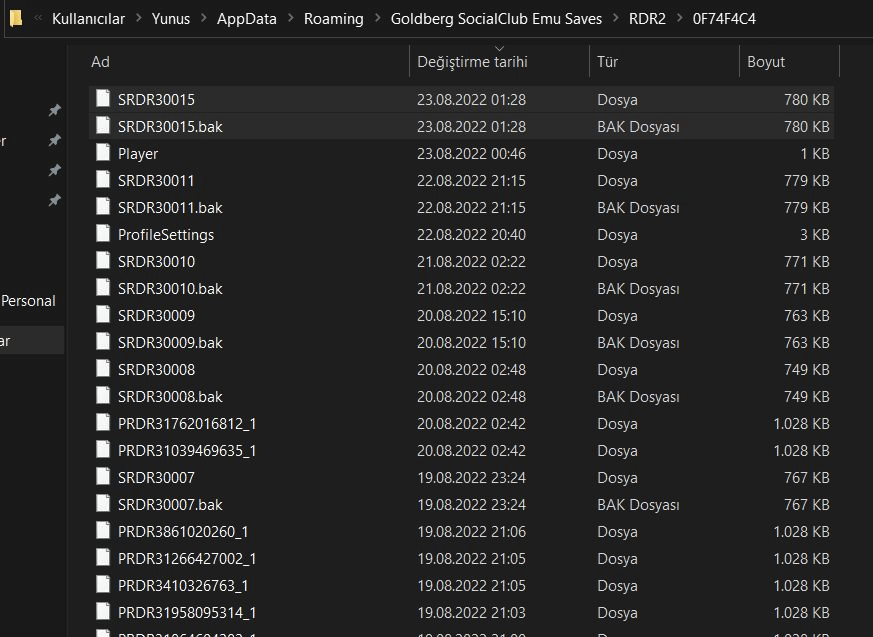This screenshot has width=873, height=637.
Task: Go to Yunus folder in the breadcrumb
Action: [171, 19]
